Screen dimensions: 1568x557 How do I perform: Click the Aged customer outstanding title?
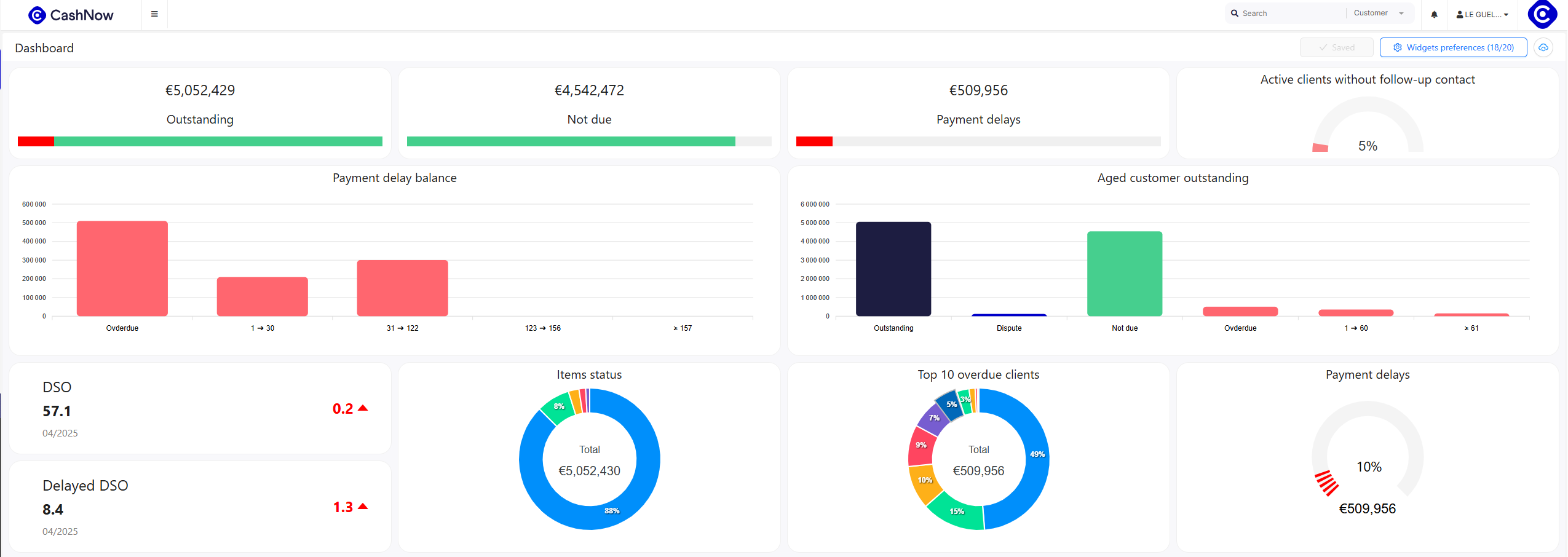pyautogui.click(x=1173, y=178)
